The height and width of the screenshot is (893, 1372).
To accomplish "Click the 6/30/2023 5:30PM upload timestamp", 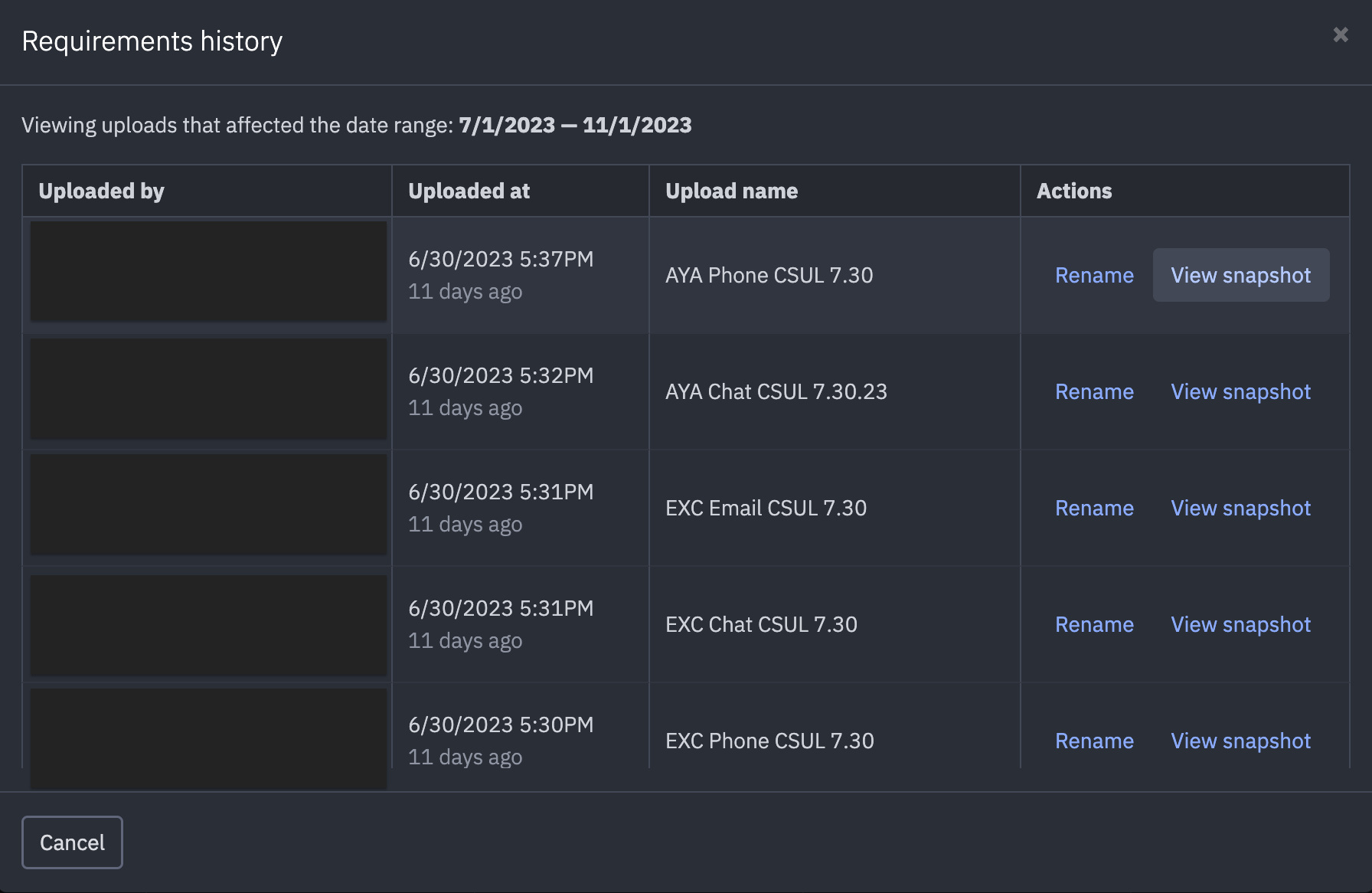I will coord(501,725).
